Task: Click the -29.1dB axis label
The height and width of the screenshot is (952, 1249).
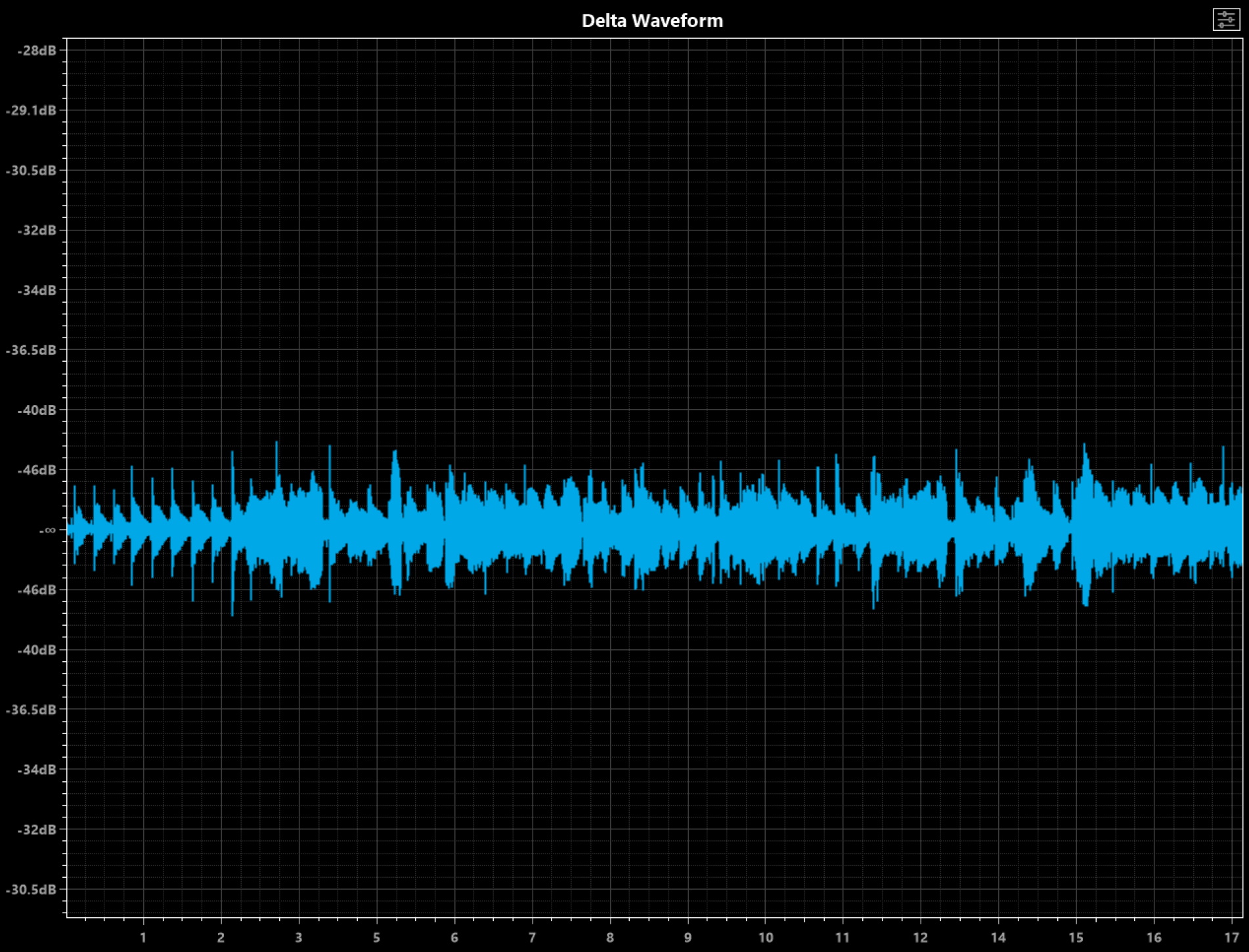Action: (x=32, y=110)
